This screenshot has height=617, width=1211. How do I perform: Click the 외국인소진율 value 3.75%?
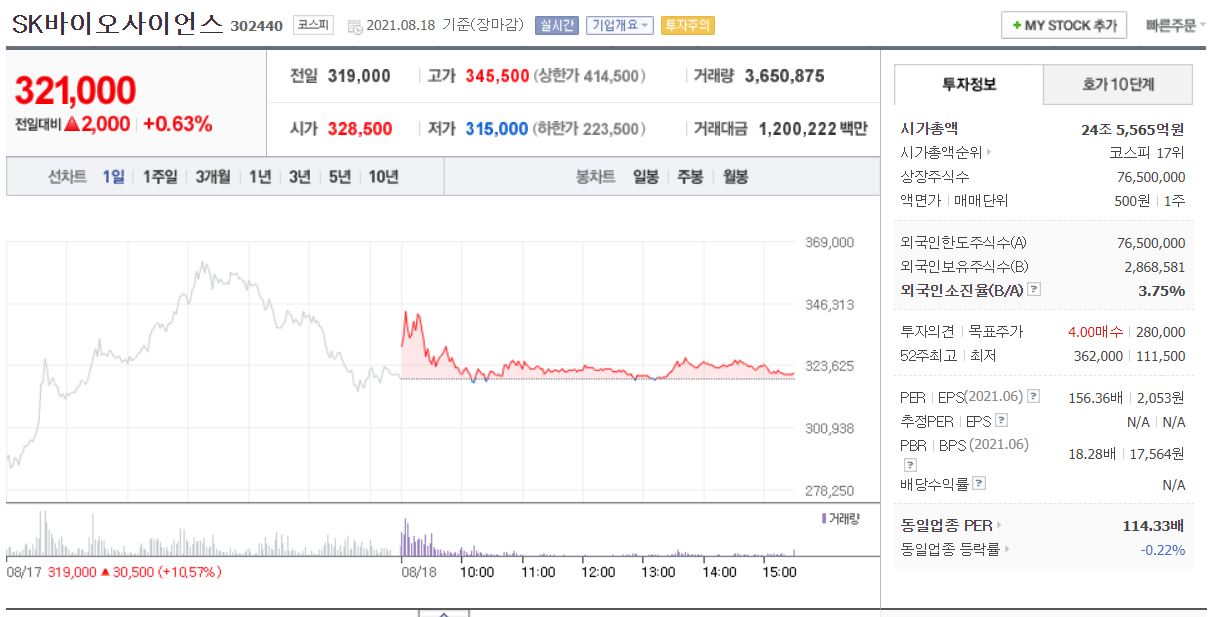[1162, 291]
